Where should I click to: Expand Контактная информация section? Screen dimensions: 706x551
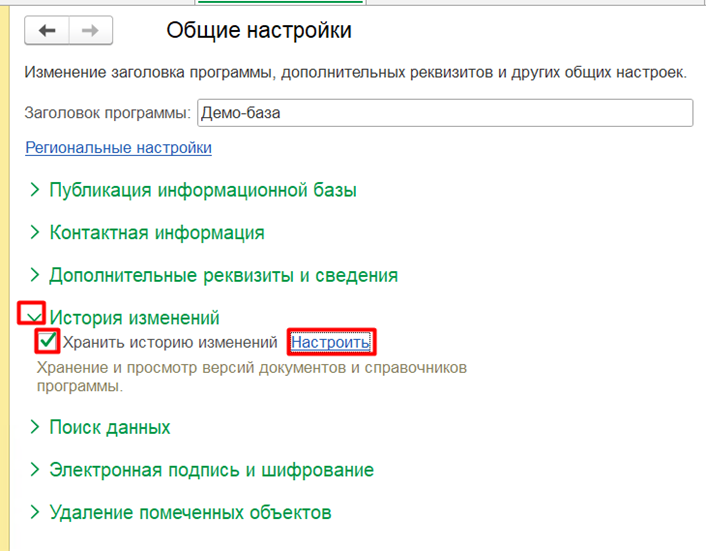(x=147, y=232)
